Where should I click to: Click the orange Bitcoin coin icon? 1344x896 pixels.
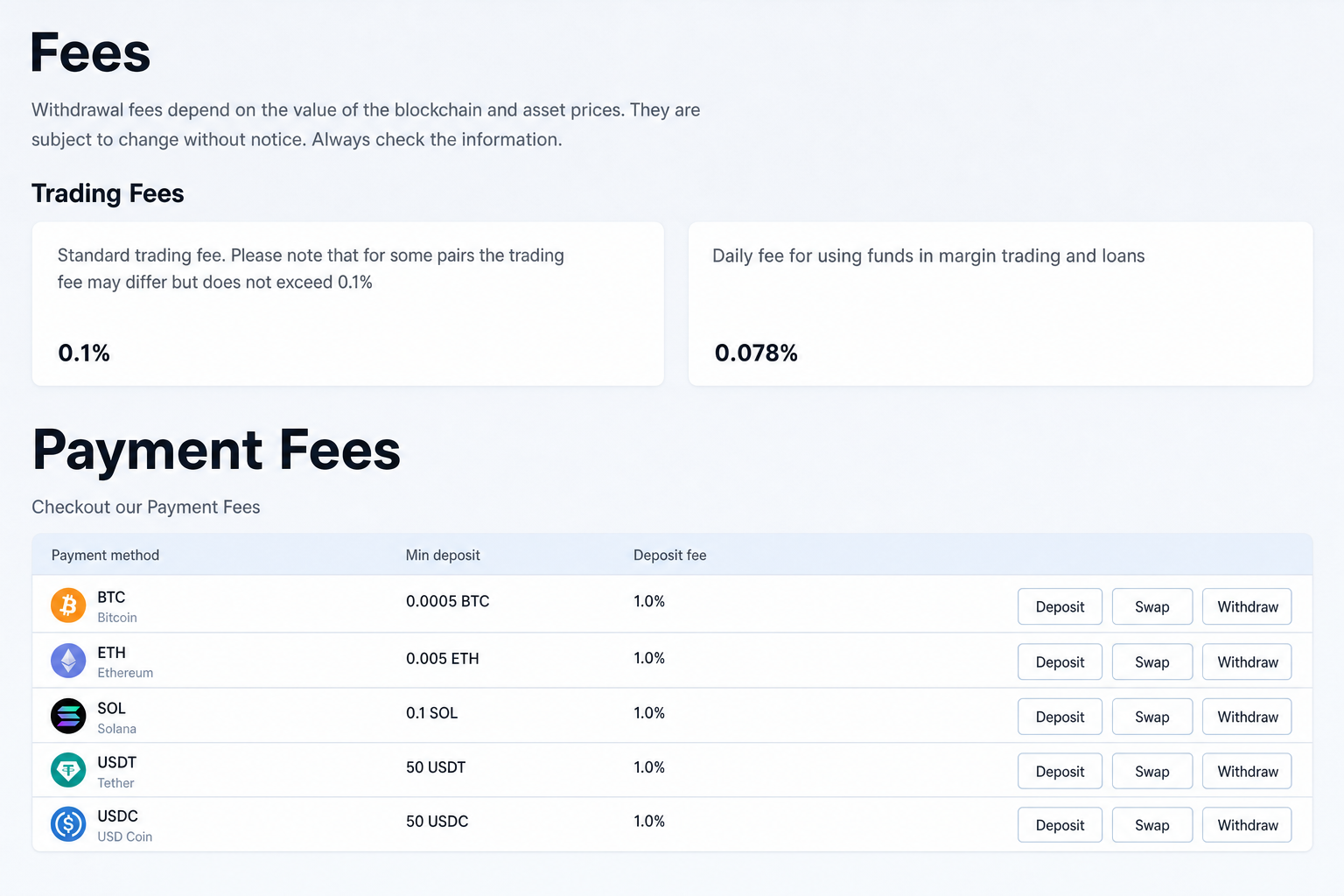click(68, 605)
